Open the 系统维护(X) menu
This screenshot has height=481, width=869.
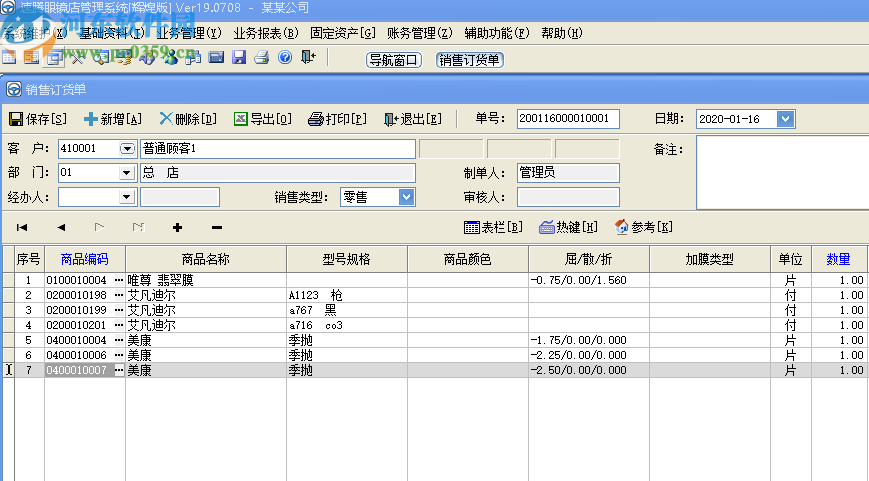click(x=34, y=33)
